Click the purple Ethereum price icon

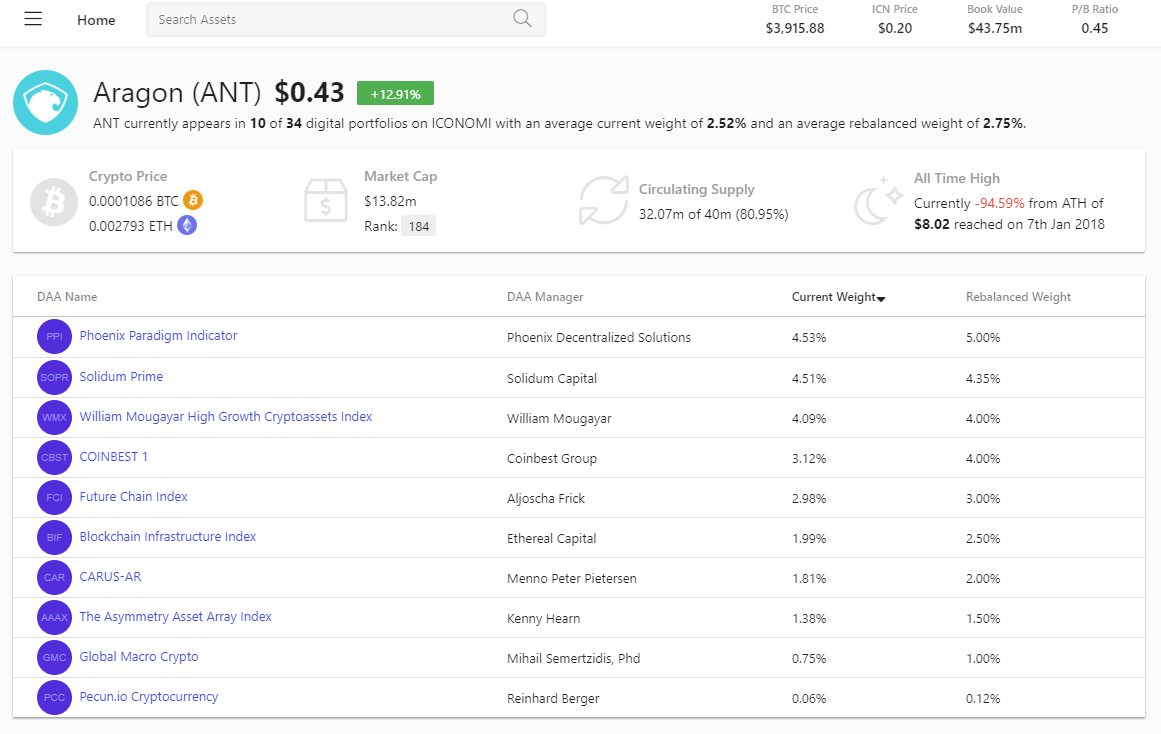click(187, 225)
